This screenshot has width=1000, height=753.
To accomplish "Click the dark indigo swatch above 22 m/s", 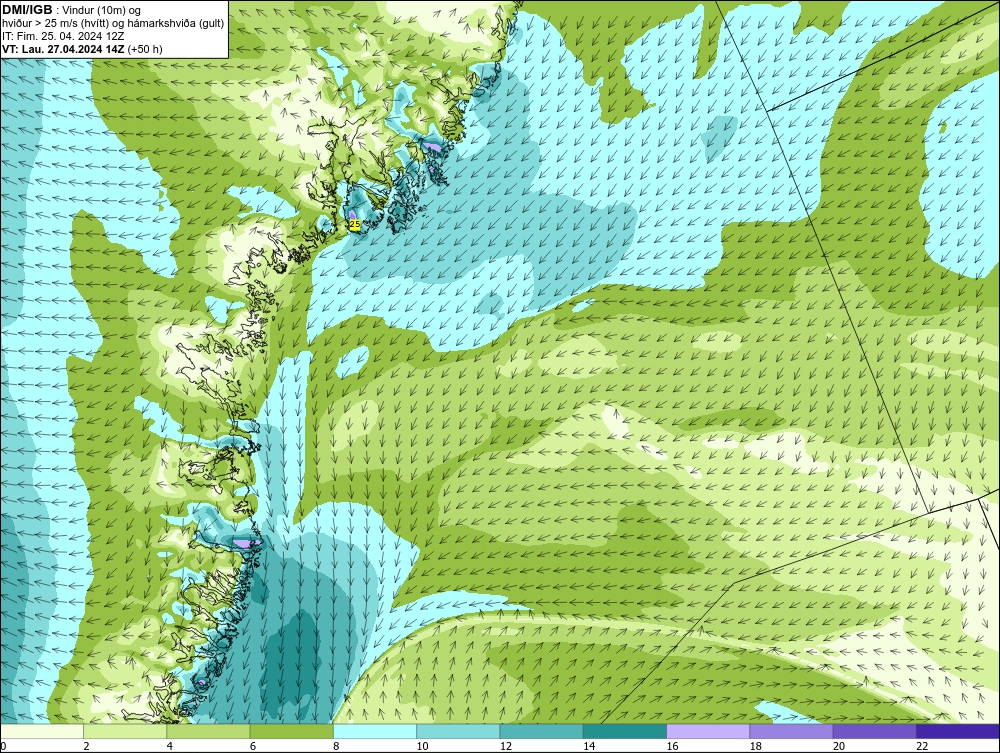I will pos(958,731).
